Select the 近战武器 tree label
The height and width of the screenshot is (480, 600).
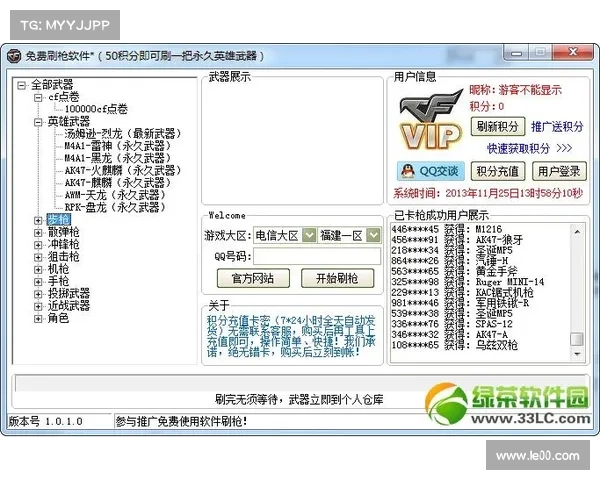(x=69, y=306)
